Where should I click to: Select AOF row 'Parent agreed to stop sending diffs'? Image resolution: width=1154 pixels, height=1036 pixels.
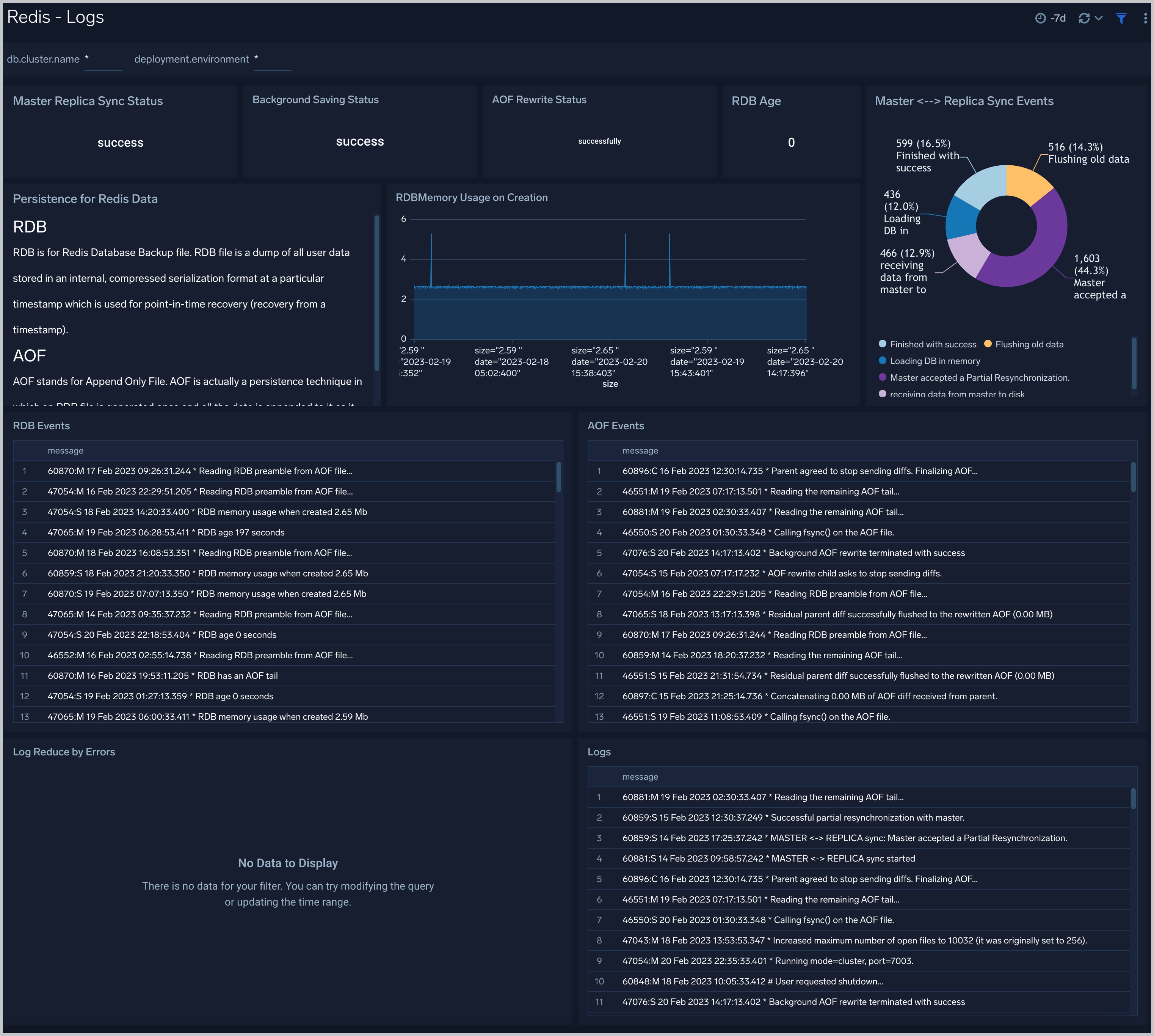click(859, 471)
